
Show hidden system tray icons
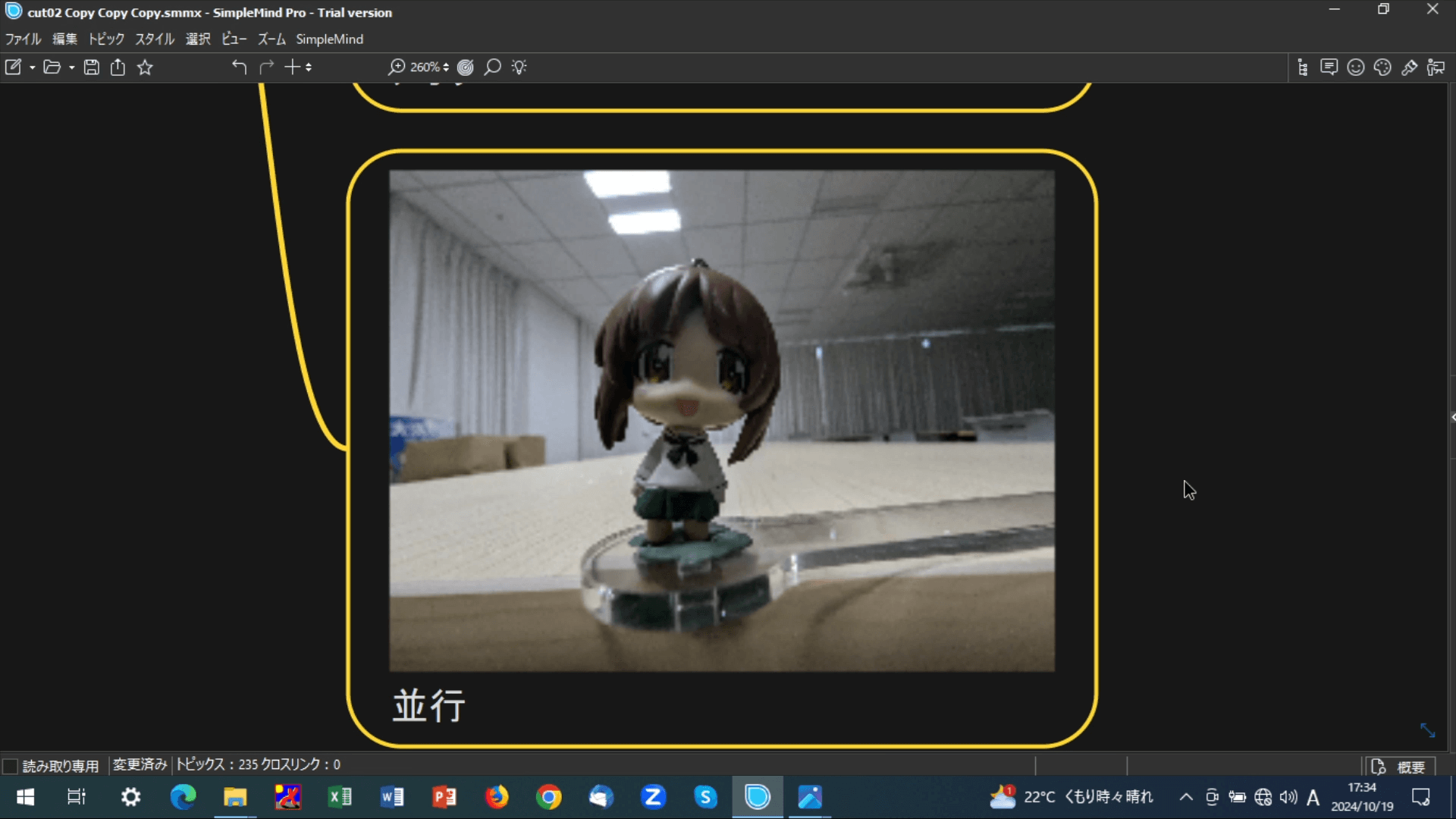pos(1186,797)
